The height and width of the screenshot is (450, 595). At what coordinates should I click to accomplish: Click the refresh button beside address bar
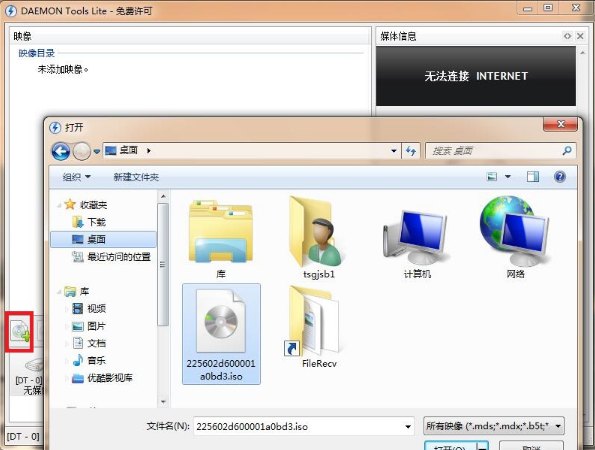[x=411, y=151]
